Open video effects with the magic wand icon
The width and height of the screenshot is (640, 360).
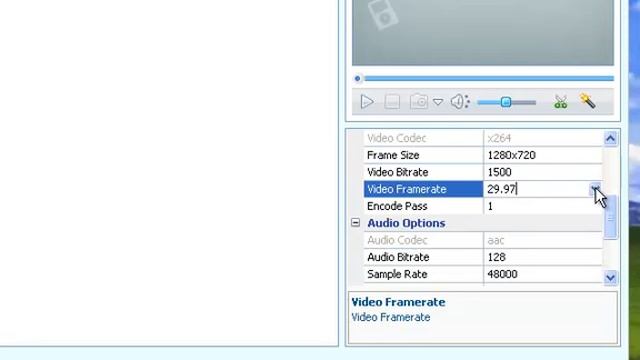point(587,101)
